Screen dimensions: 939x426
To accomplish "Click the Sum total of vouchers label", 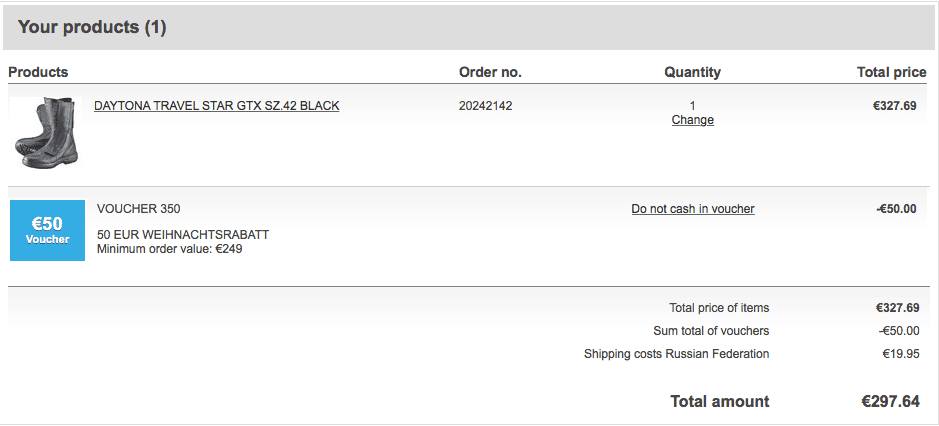I will coord(711,331).
